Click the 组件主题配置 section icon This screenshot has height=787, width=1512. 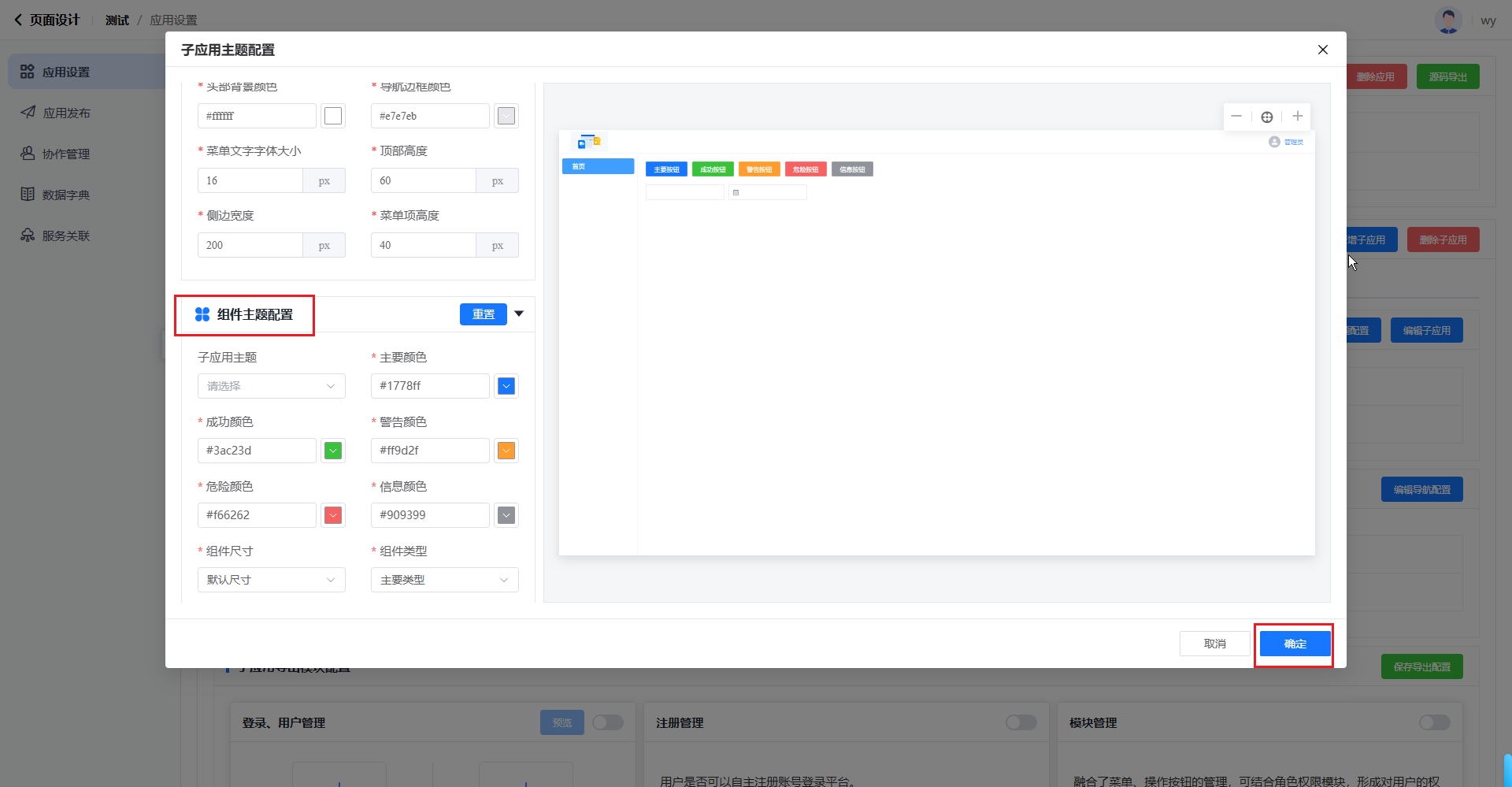pyautogui.click(x=202, y=314)
